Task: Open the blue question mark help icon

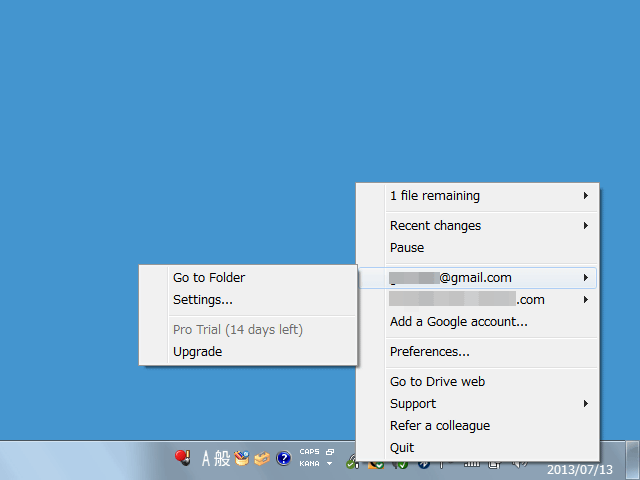Action: [x=283, y=458]
